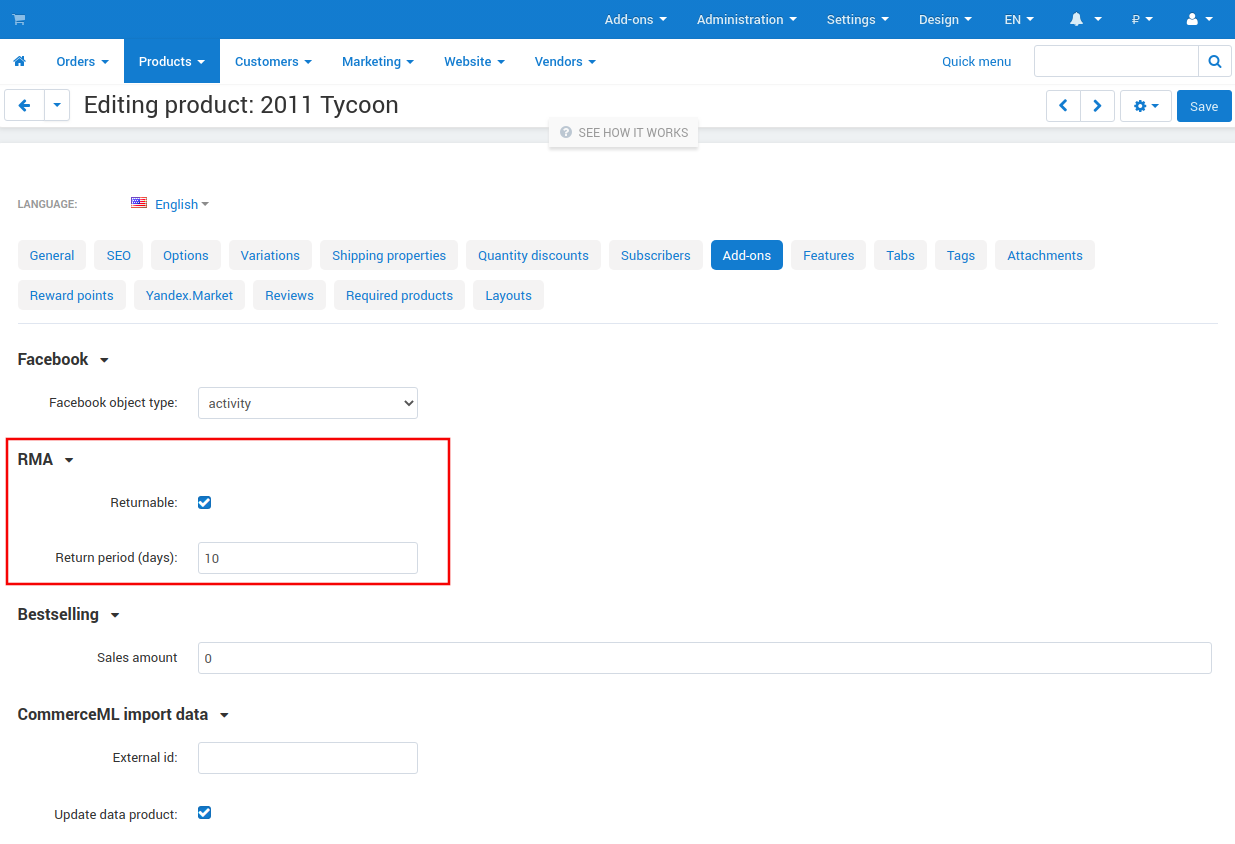Go back using the left arrow button
The image size is (1235, 844).
[24, 105]
